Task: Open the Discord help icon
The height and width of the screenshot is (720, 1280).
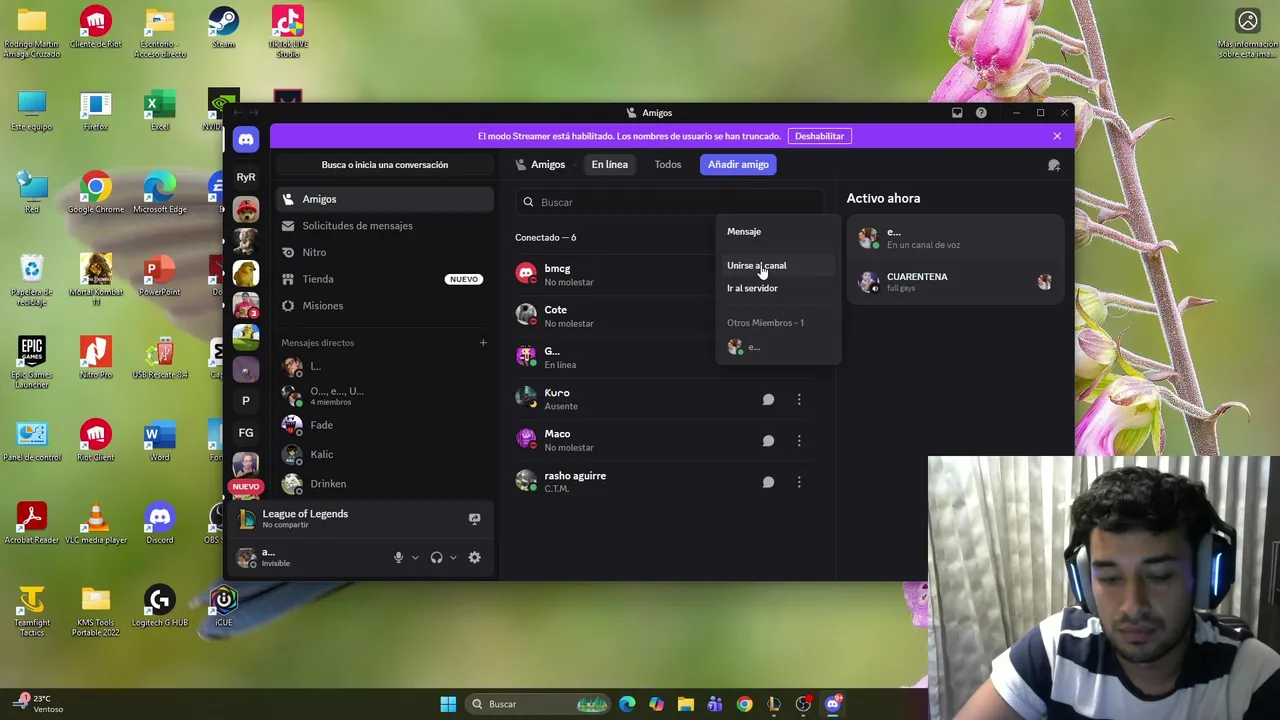Action: click(981, 113)
